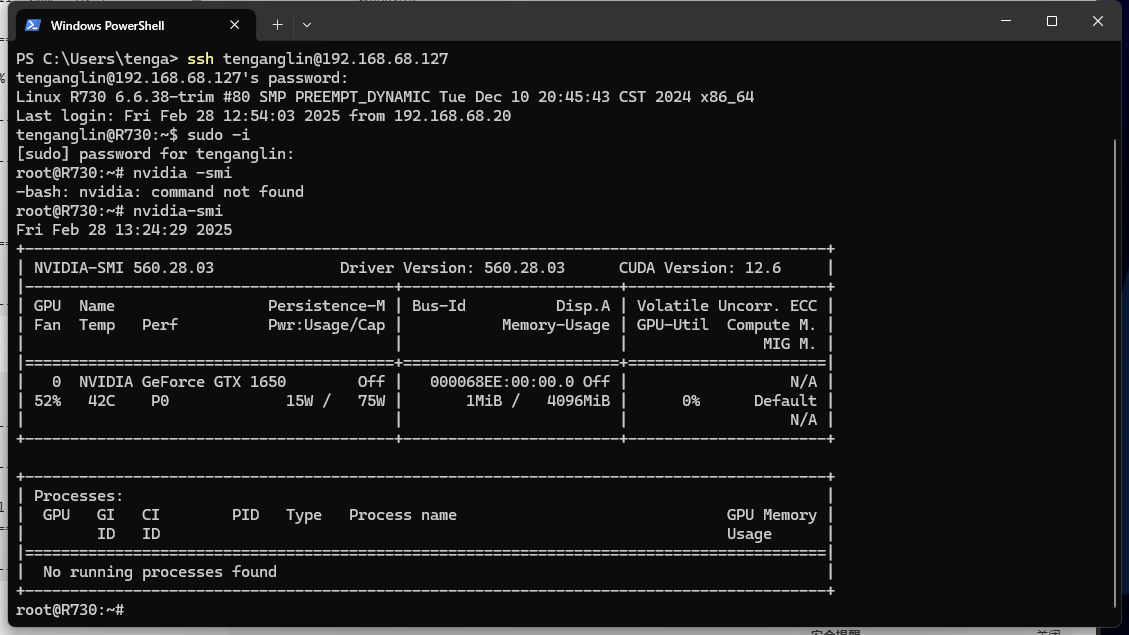Click the 'Disp.A' column header

pyautogui.click(x=583, y=307)
